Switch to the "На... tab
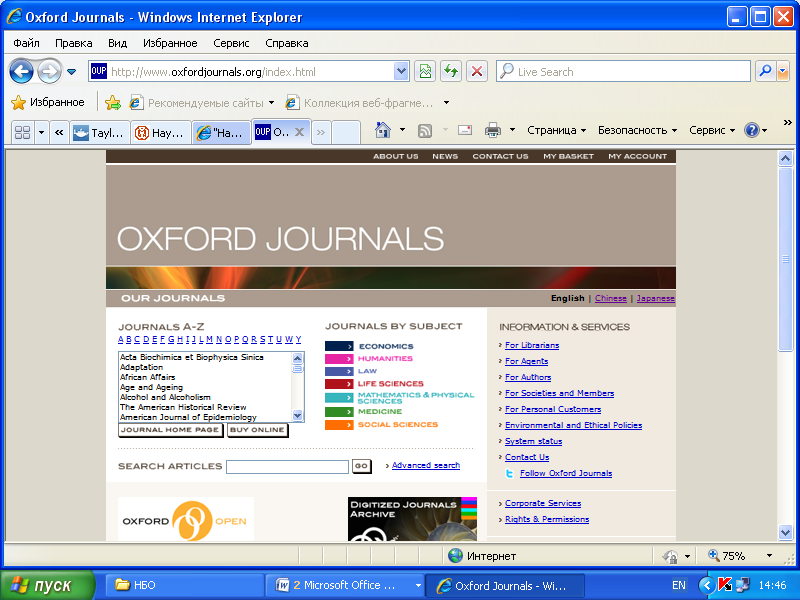 coord(221,133)
